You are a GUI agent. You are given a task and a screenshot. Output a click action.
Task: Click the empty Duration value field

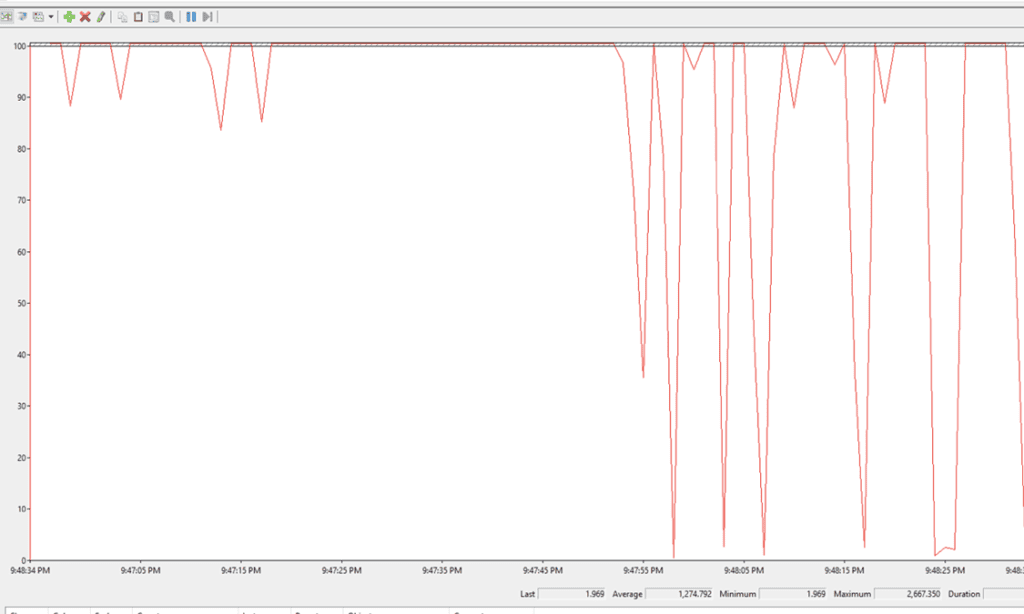click(1003, 594)
